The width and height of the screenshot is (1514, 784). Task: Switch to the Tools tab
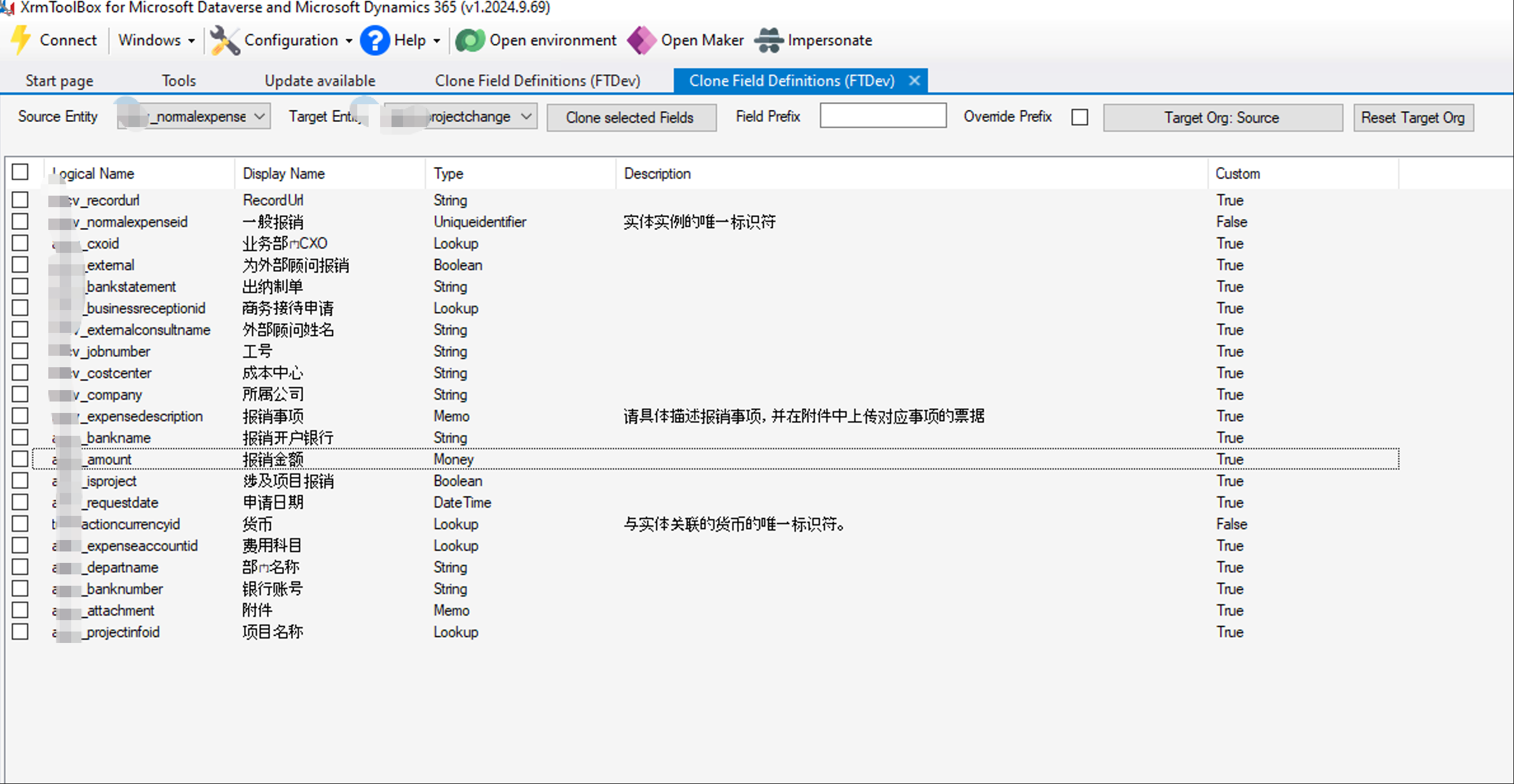point(179,81)
